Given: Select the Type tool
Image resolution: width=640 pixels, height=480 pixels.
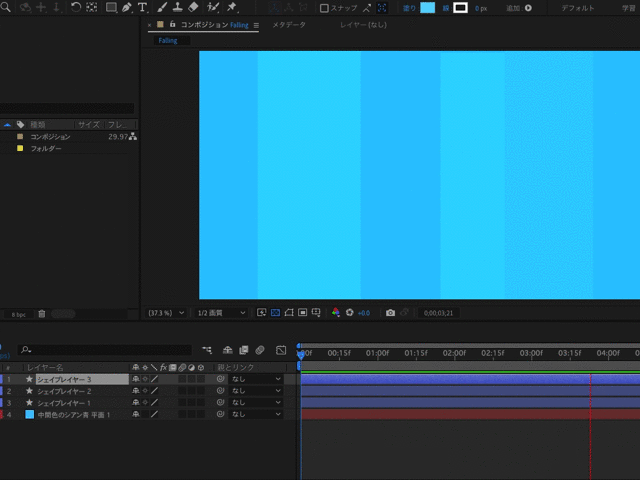Looking at the screenshot, I should (142, 8).
